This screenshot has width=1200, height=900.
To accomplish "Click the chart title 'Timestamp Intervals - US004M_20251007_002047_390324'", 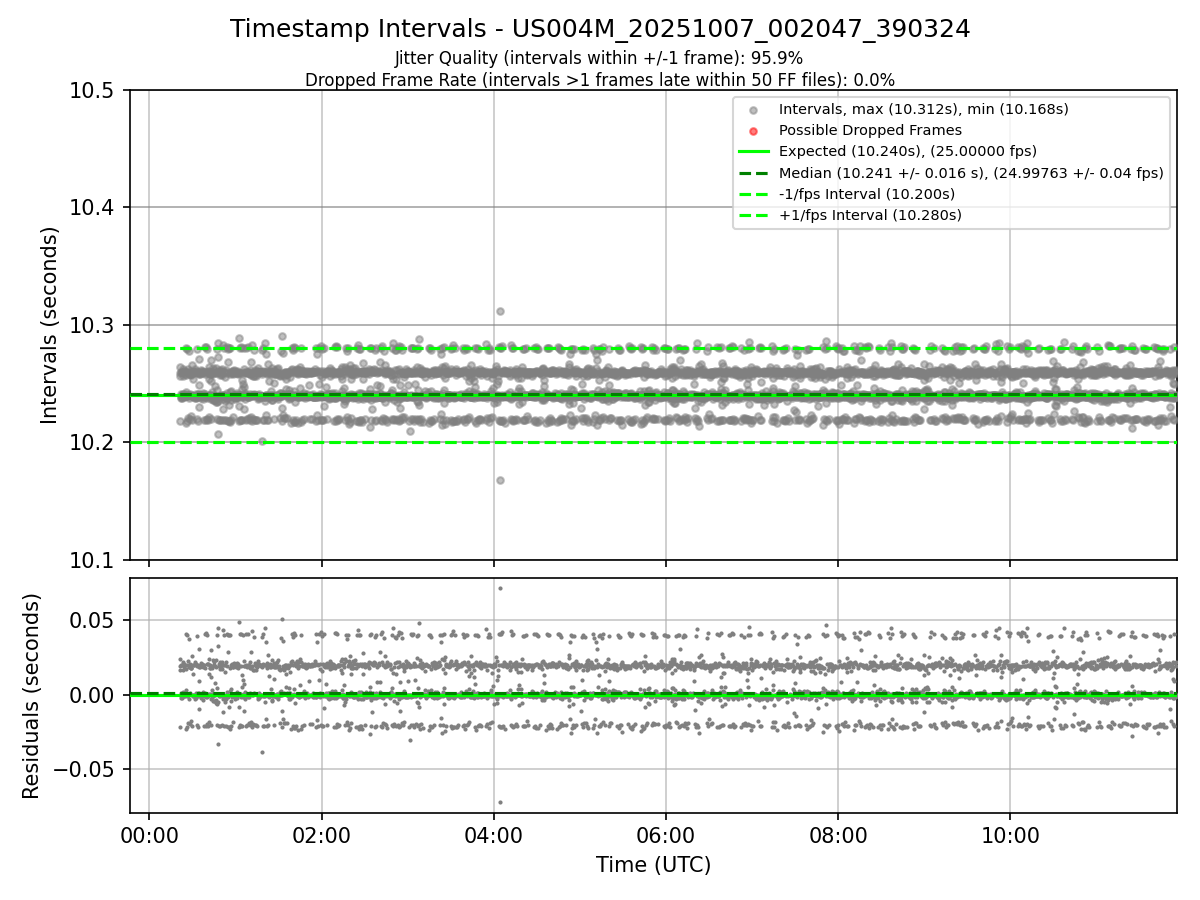I will click(600, 29).
